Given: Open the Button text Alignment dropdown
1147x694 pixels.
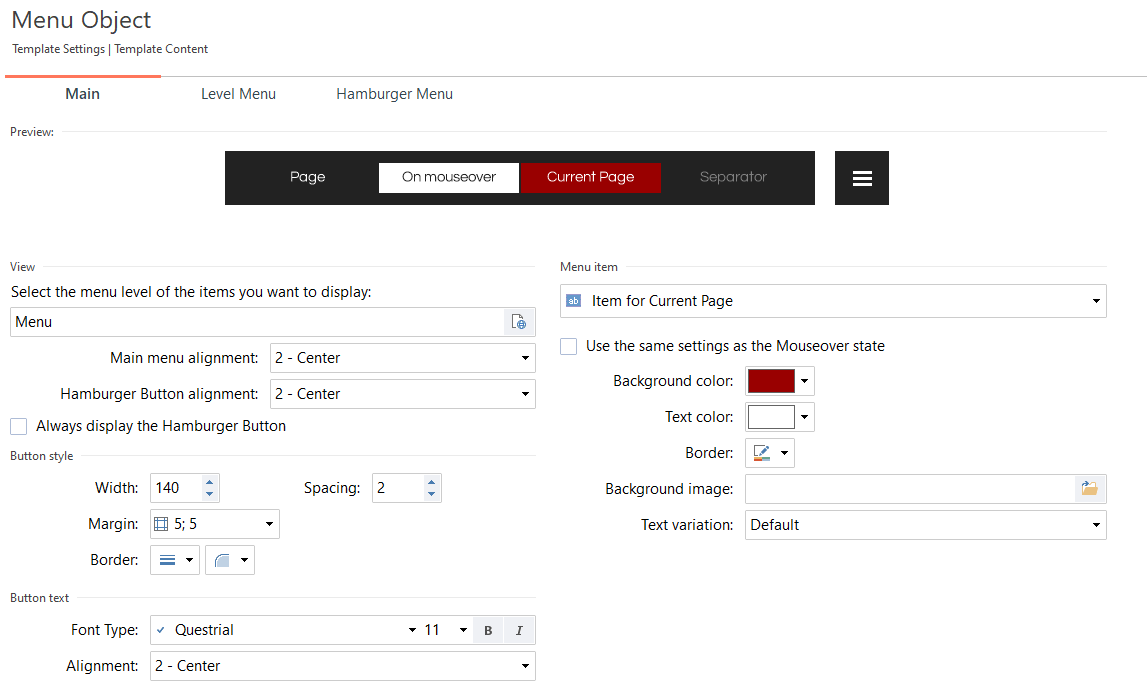Looking at the screenshot, I should coord(343,666).
